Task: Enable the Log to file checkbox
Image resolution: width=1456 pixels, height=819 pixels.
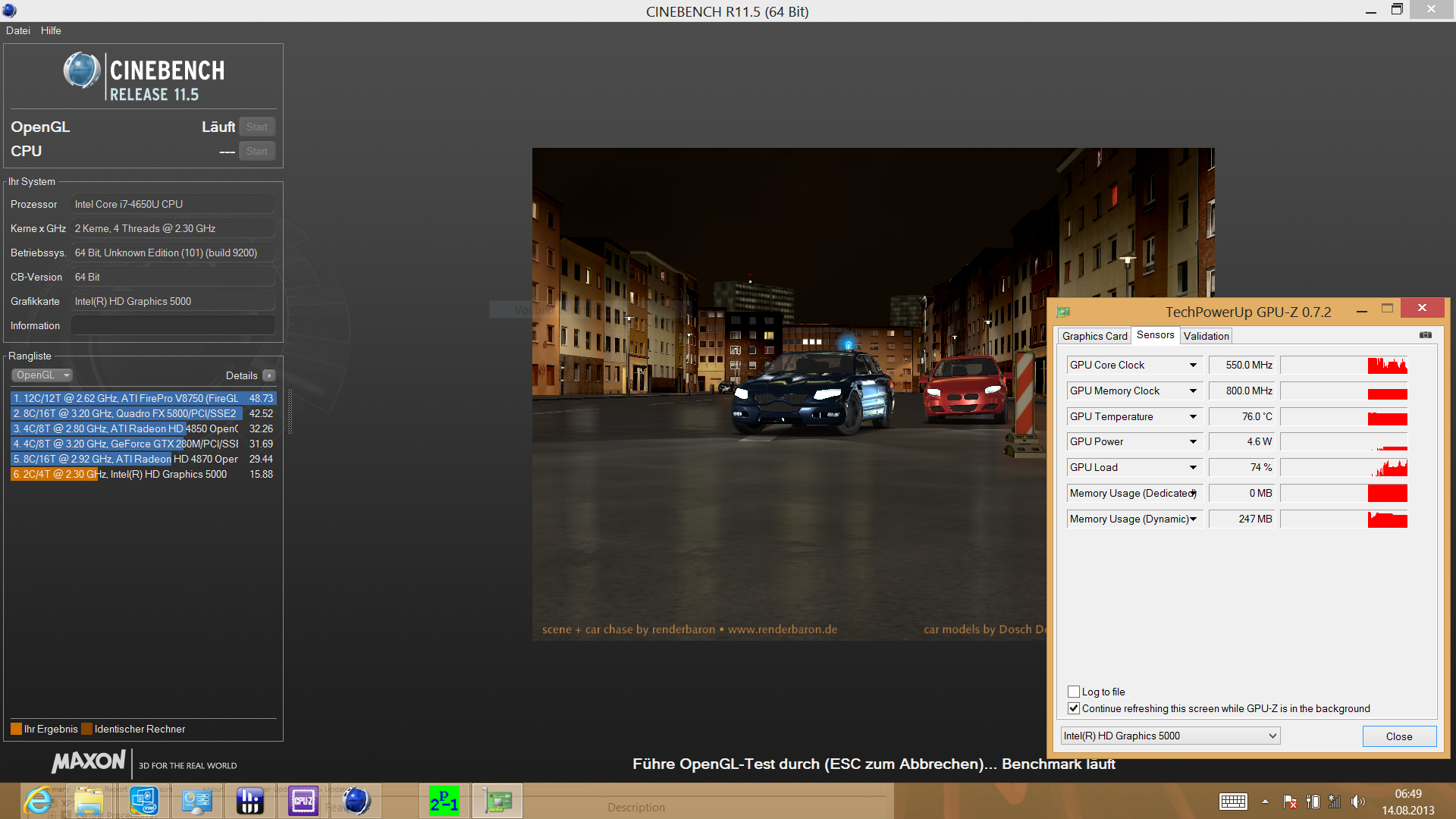Action: click(x=1074, y=692)
